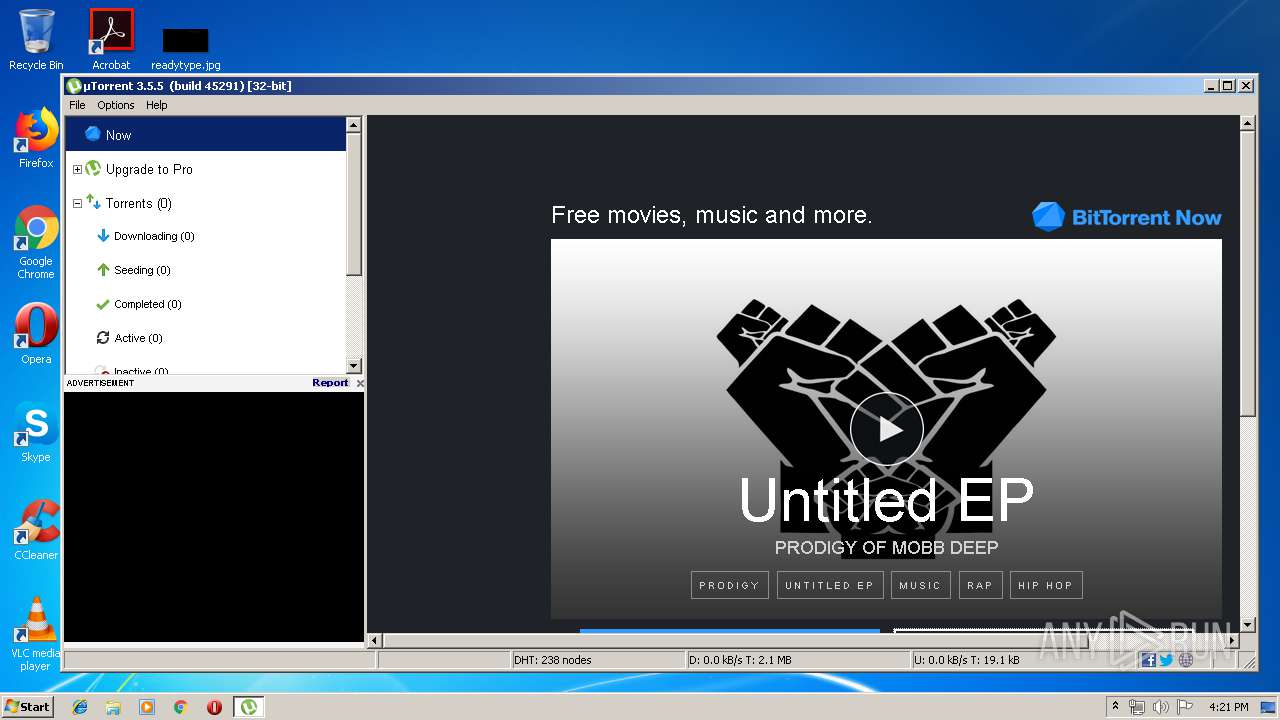Select Upgrade to Pro in the sidebar
Viewport: 1280px width, 720px height.
(149, 169)
